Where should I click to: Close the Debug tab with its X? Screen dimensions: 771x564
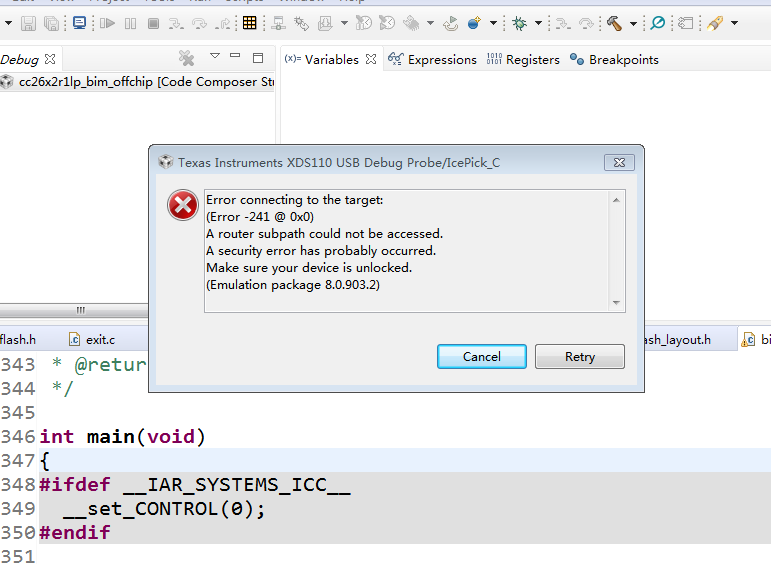(50, 59)
